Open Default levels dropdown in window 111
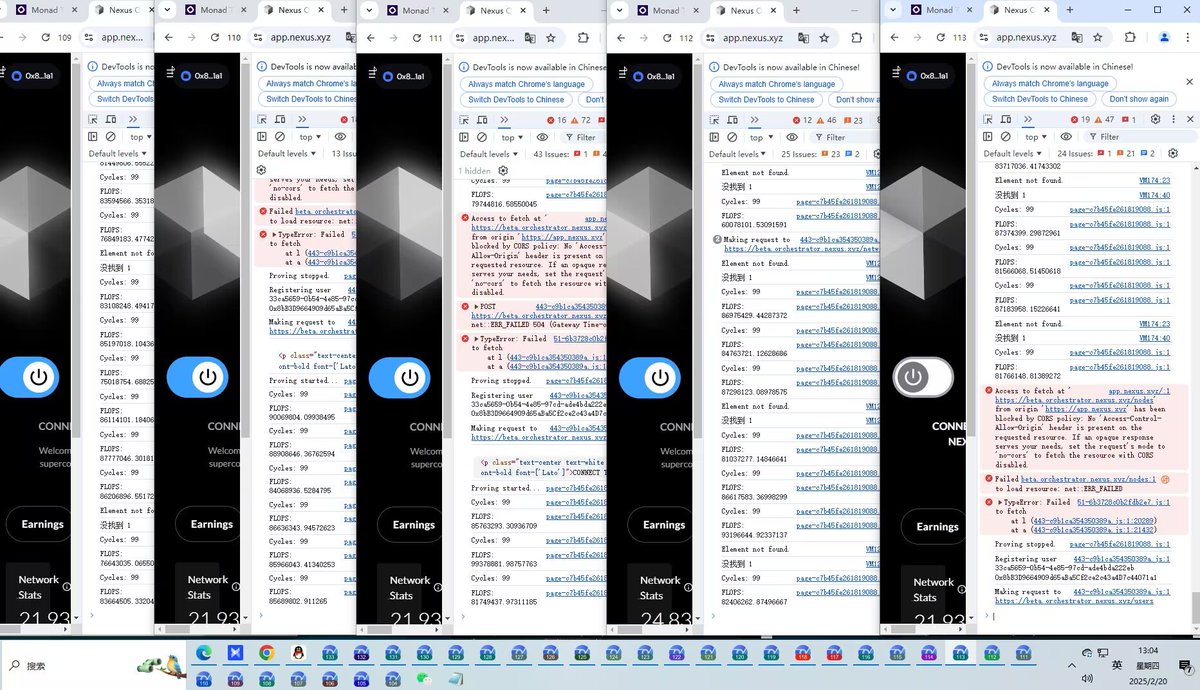 pyautogui.click(x=490, y=154)
